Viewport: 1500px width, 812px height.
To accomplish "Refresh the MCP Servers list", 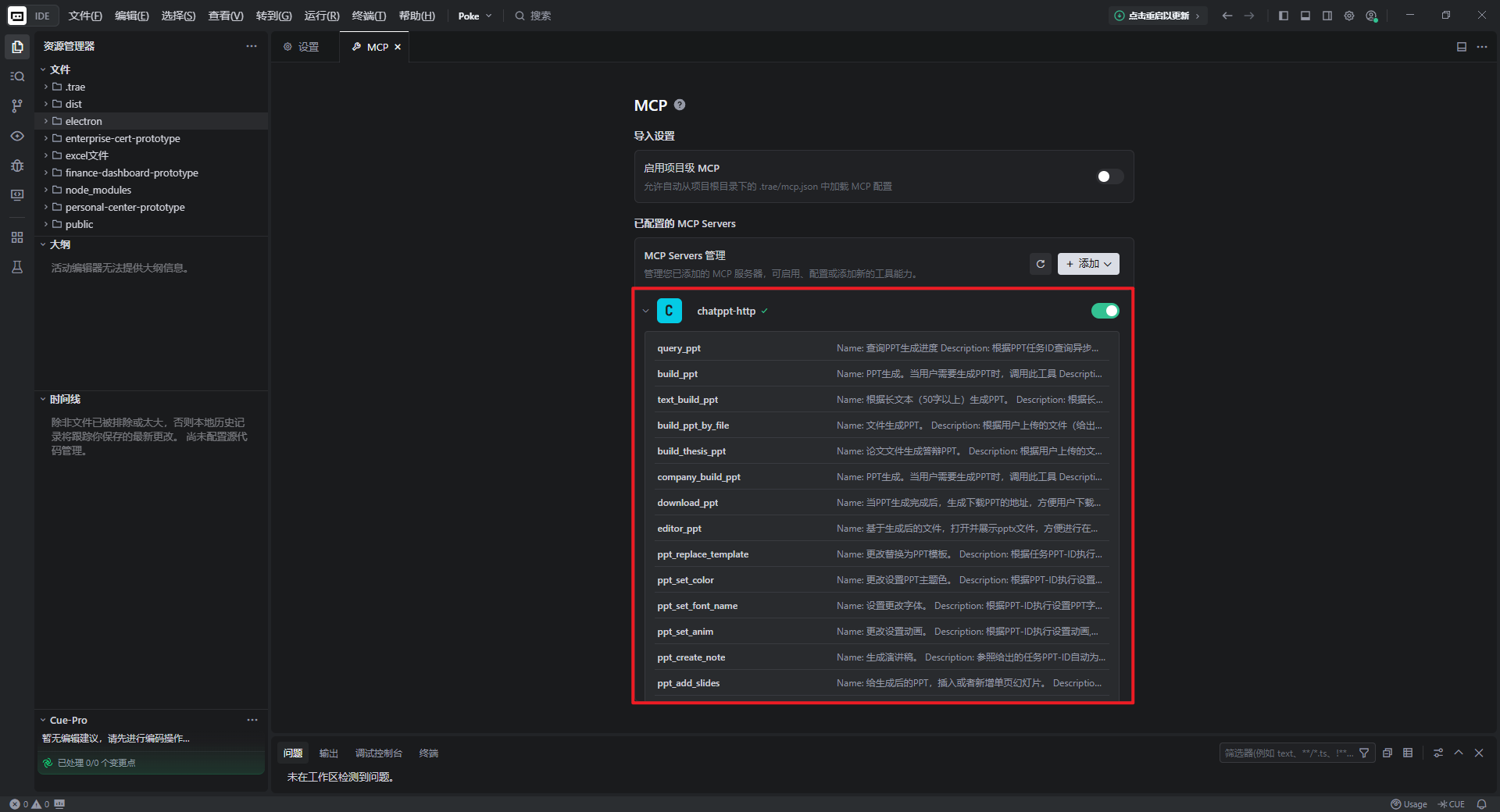I will [x=1041, y=264].
